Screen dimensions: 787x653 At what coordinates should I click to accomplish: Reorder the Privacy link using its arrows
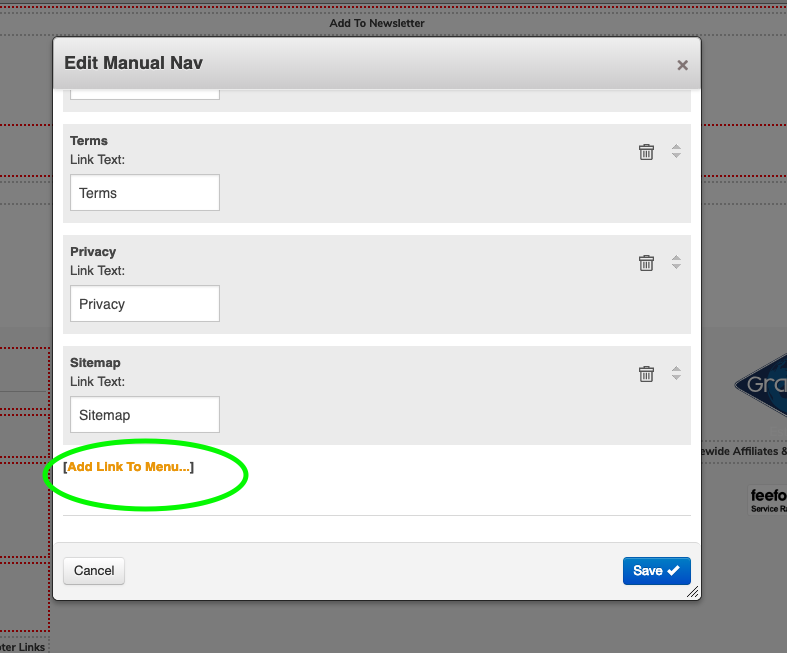676,262
